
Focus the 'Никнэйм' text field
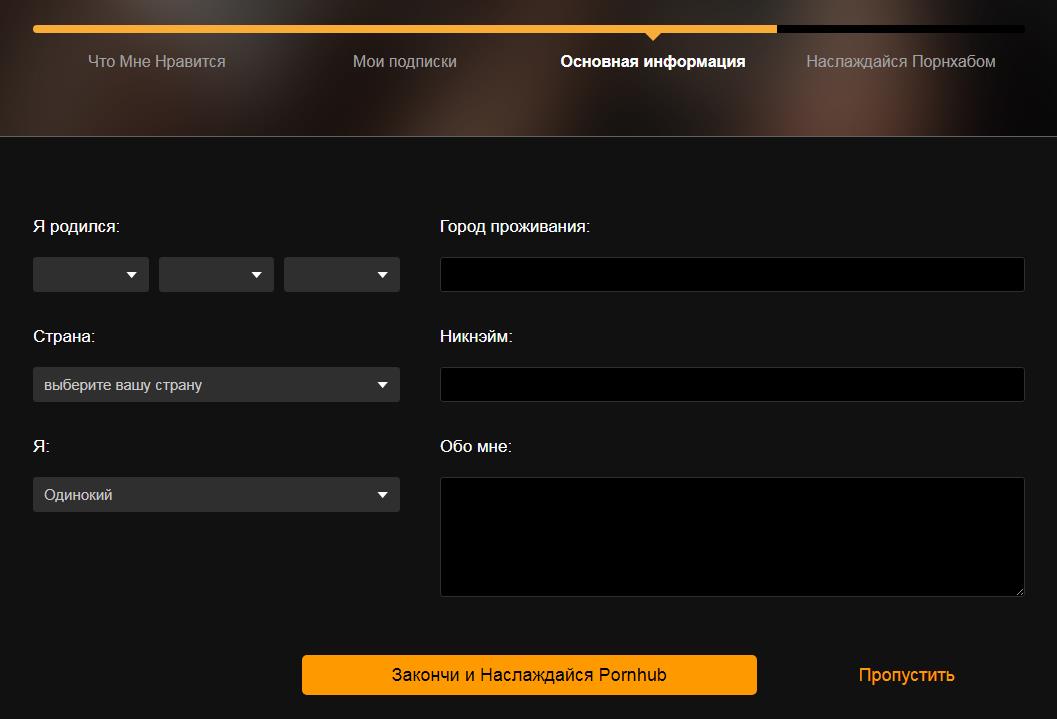pos(732,385)
